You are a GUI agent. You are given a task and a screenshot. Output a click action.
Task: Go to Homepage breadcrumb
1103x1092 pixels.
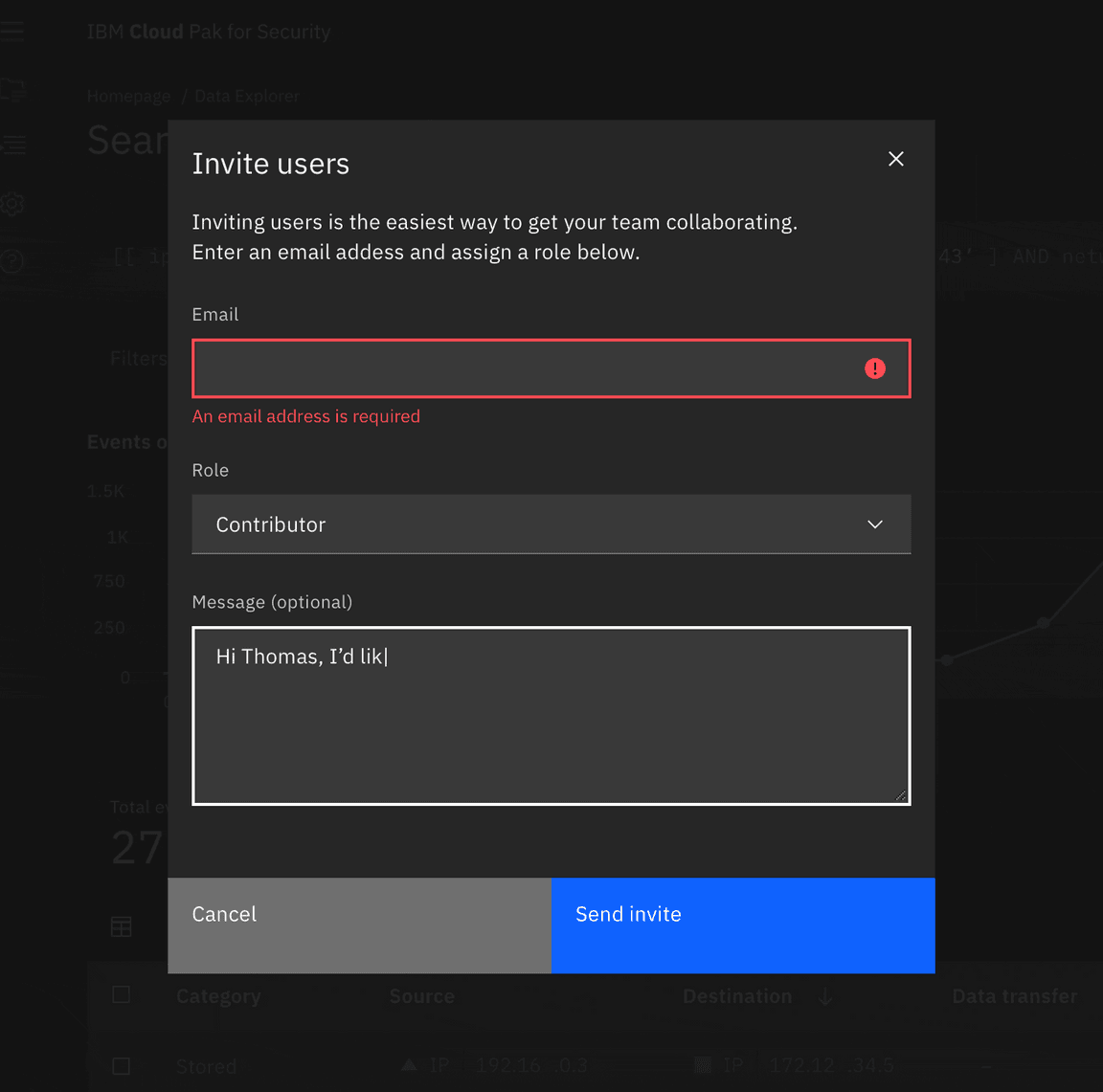click(x=128, y=96)
